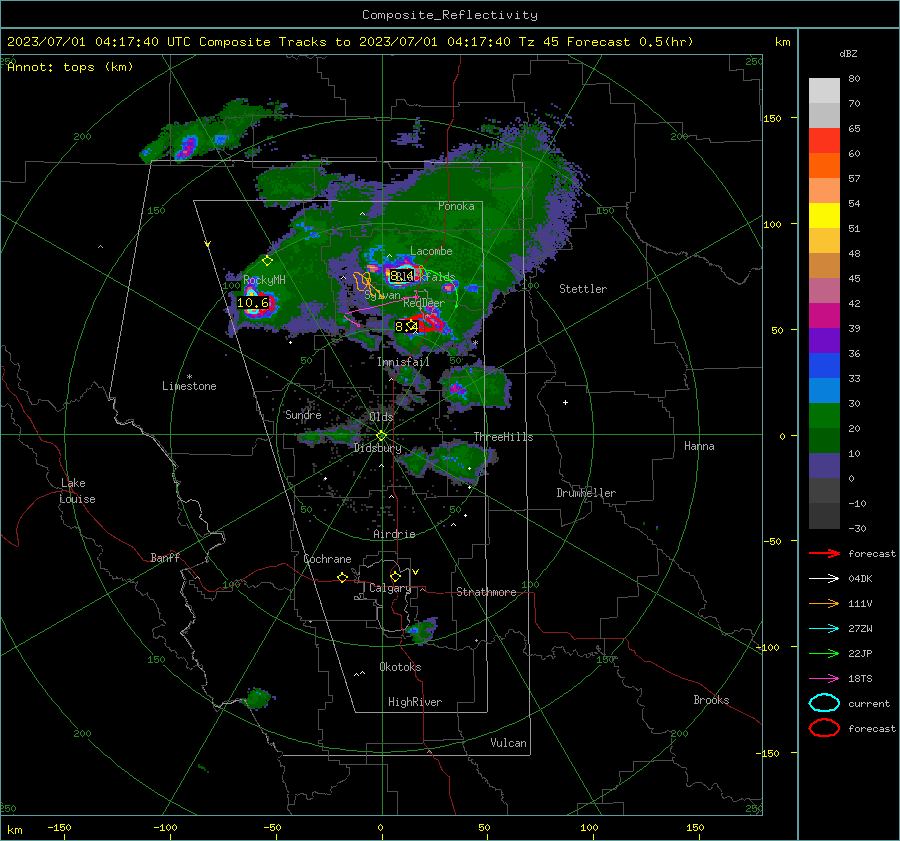
Task: Click the Okotoks city label
Action: pos(400,667)
